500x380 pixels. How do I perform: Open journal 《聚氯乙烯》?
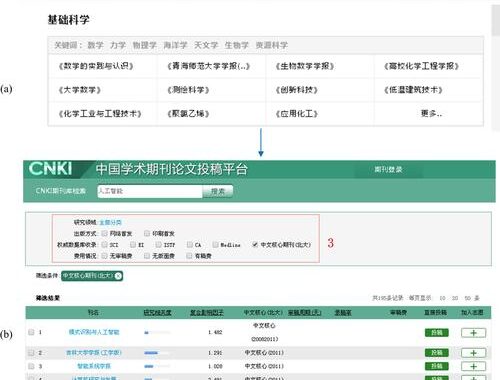(x=188, y=114)
